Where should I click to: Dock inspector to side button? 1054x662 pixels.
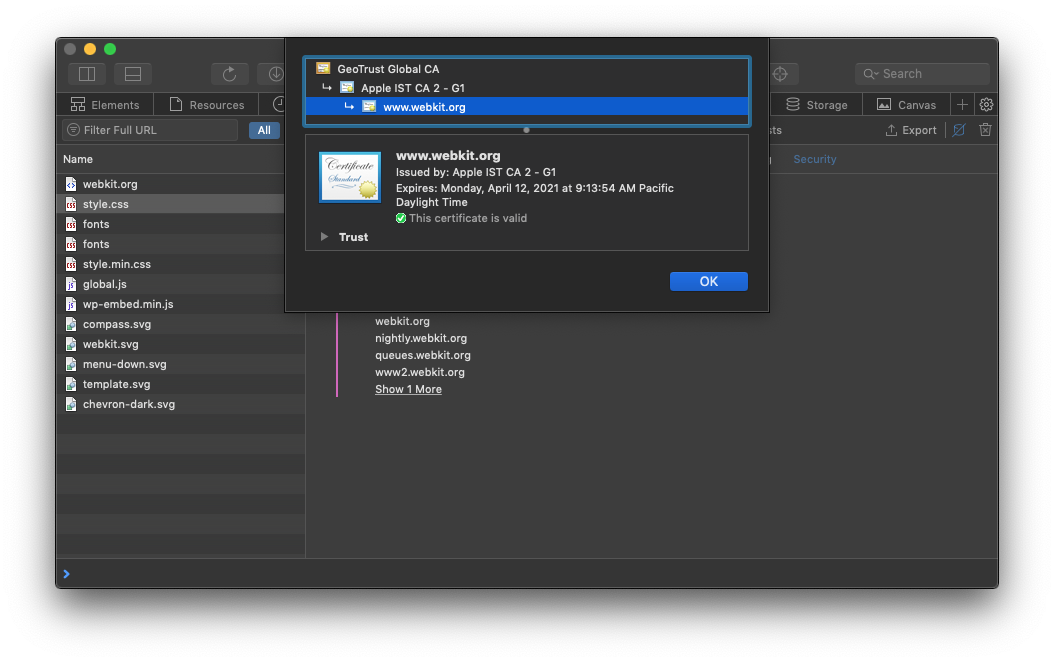[87, 74]
